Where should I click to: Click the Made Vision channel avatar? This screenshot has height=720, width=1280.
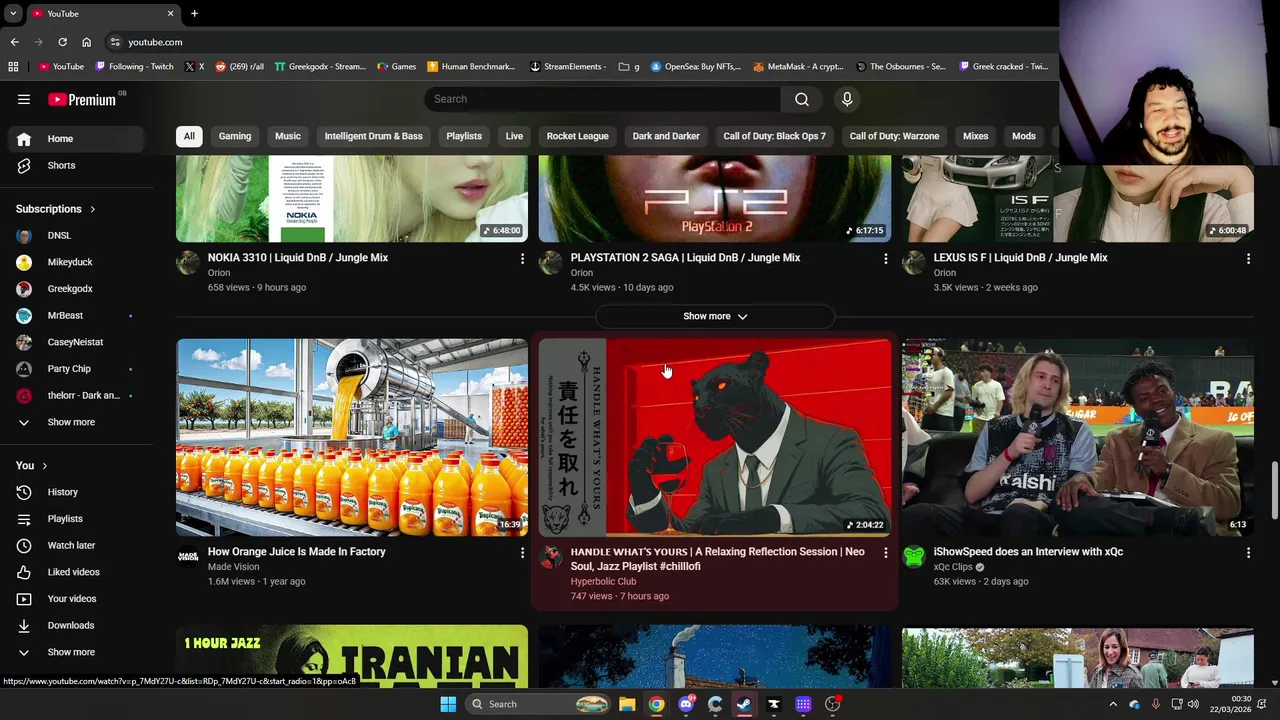tap(188, 557)
